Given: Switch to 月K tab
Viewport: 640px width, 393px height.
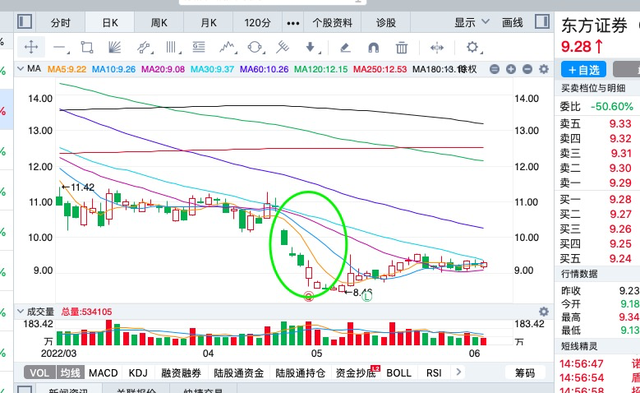Looking at the screenshot, I should 208,23.
